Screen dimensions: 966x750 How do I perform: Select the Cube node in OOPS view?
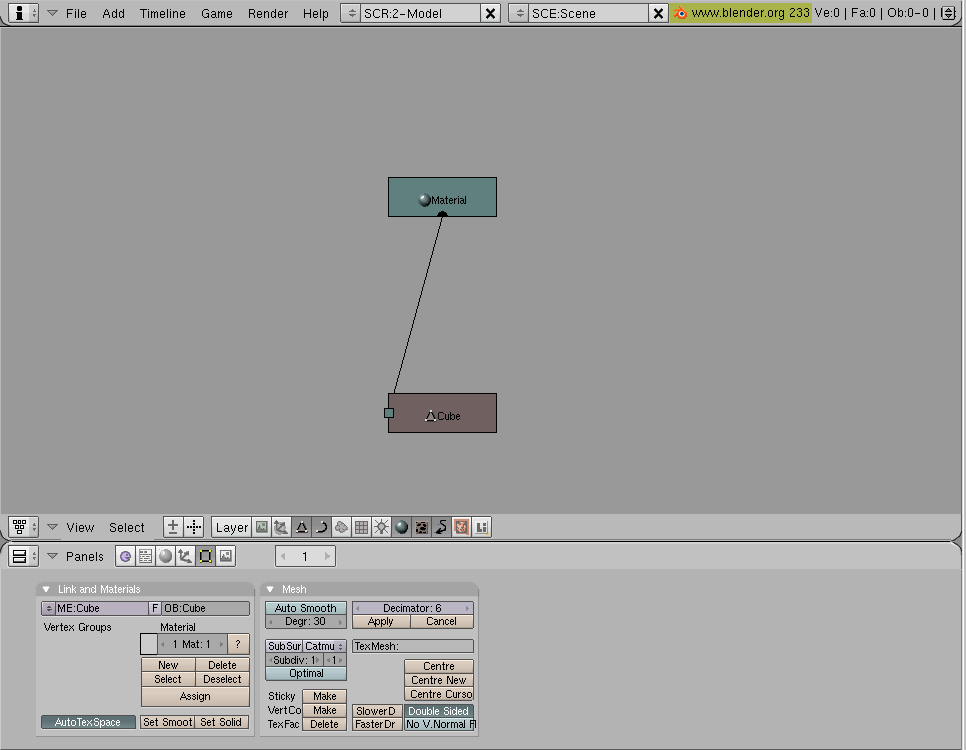(443, 413)
